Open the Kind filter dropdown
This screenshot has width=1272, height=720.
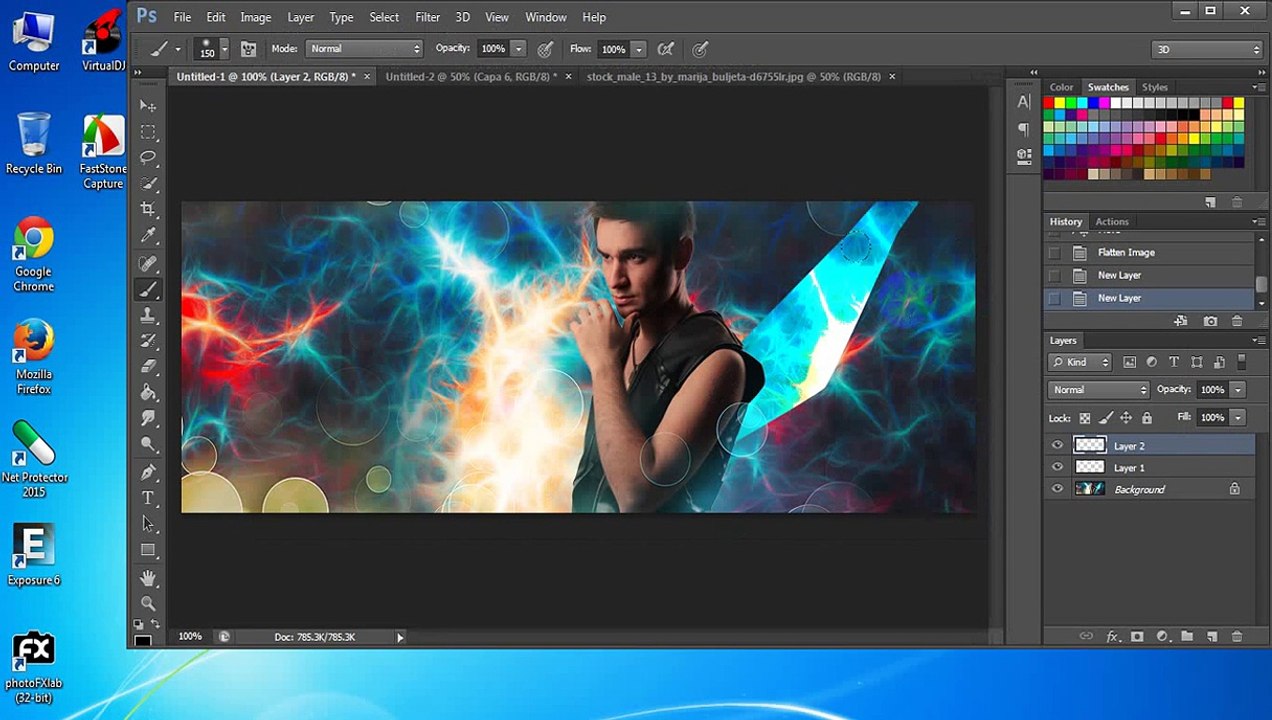1080,362
